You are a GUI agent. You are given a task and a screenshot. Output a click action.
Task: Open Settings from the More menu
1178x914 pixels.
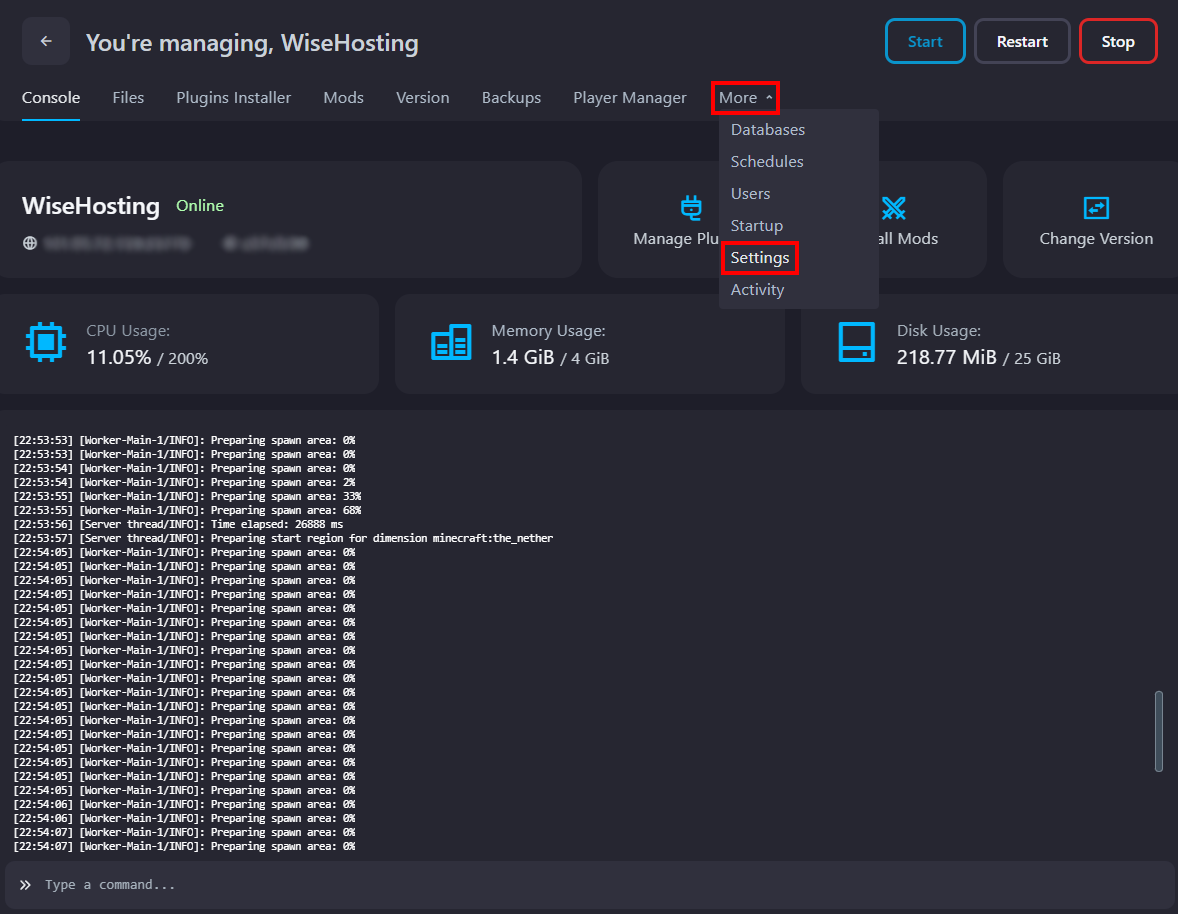coord(759,257)
